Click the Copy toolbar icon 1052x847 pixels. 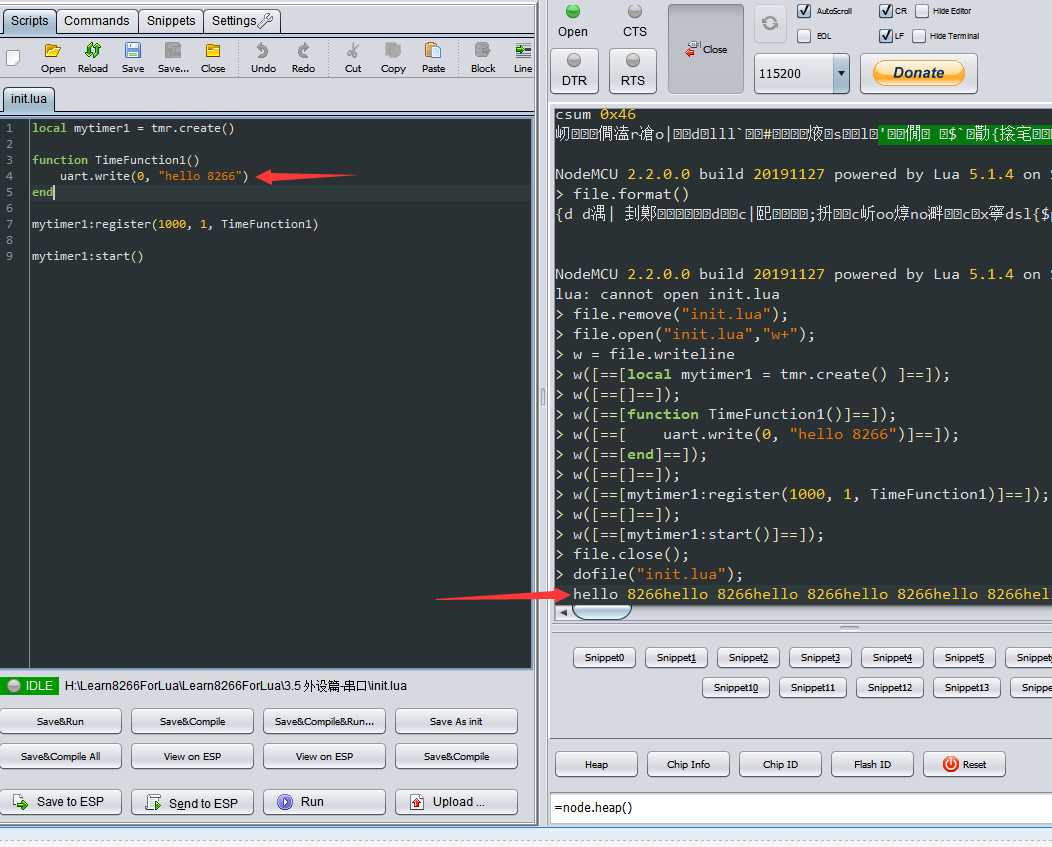pos(393,58)
